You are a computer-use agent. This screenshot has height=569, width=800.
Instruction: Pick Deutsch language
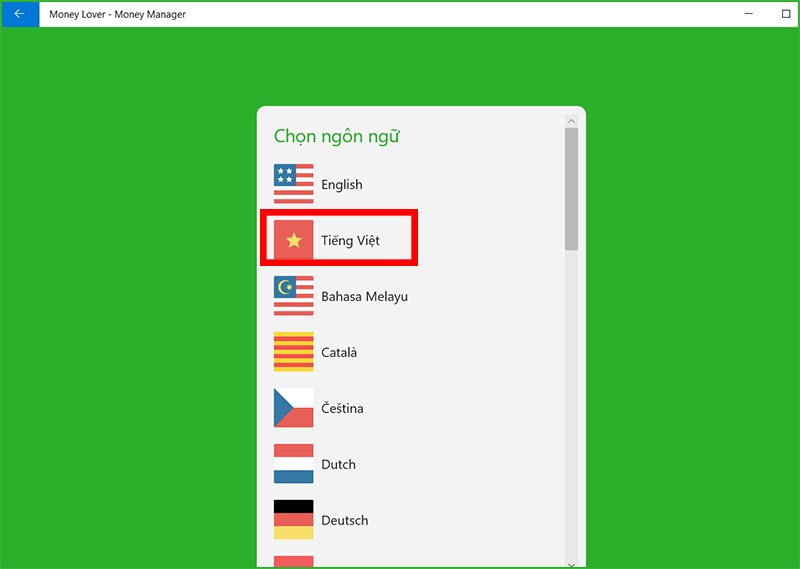tap(344, 521)
